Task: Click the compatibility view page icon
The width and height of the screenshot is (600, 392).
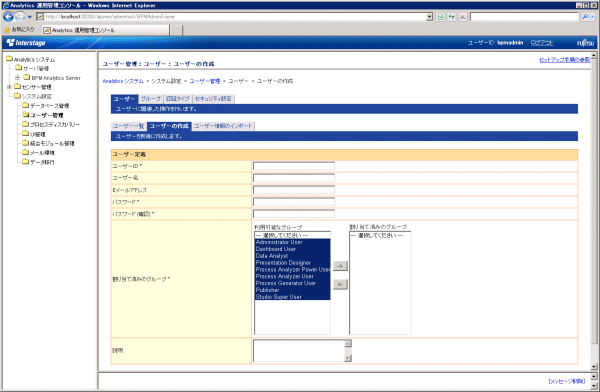Action: click(440, 17)
